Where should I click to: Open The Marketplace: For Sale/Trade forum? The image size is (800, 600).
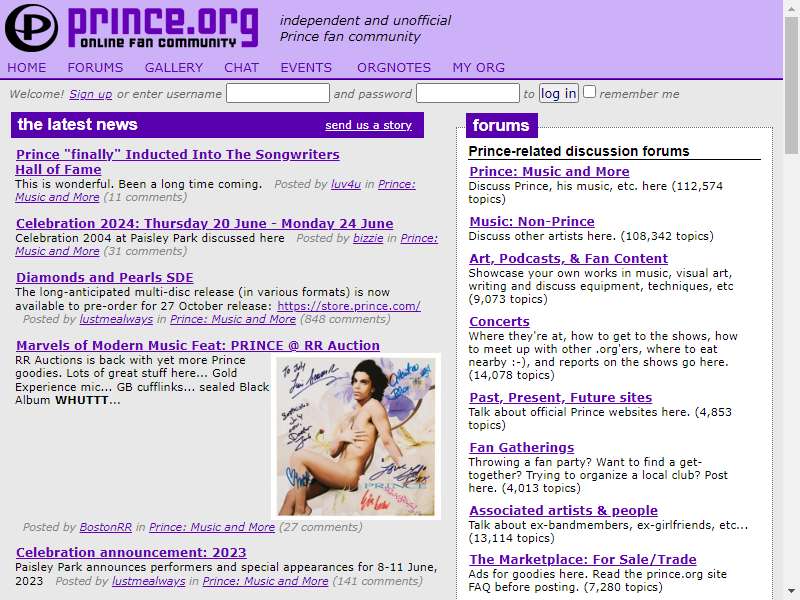click(x=583, y=559)
